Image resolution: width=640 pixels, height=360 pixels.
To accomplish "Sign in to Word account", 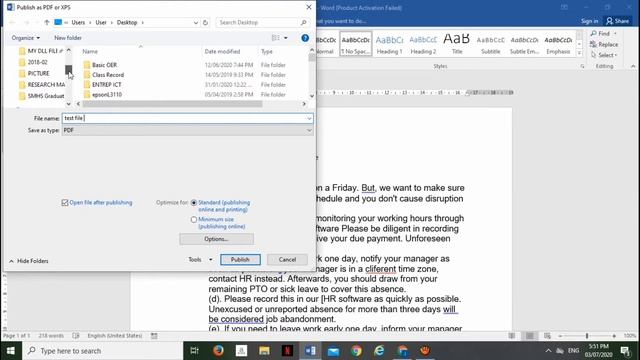I will click(589, 21).
